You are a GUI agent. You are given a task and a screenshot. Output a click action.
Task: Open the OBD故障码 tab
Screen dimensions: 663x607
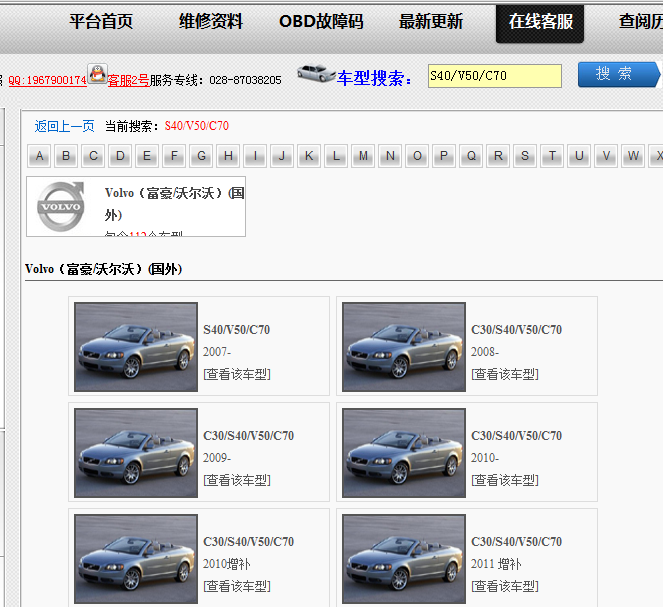321,22
